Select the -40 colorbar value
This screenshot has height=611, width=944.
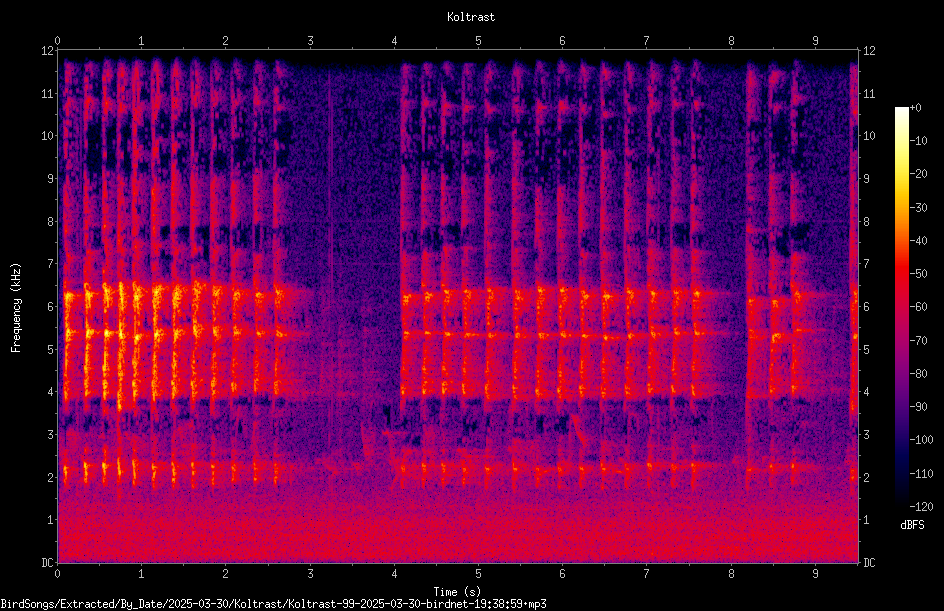(x=918, y=241)
